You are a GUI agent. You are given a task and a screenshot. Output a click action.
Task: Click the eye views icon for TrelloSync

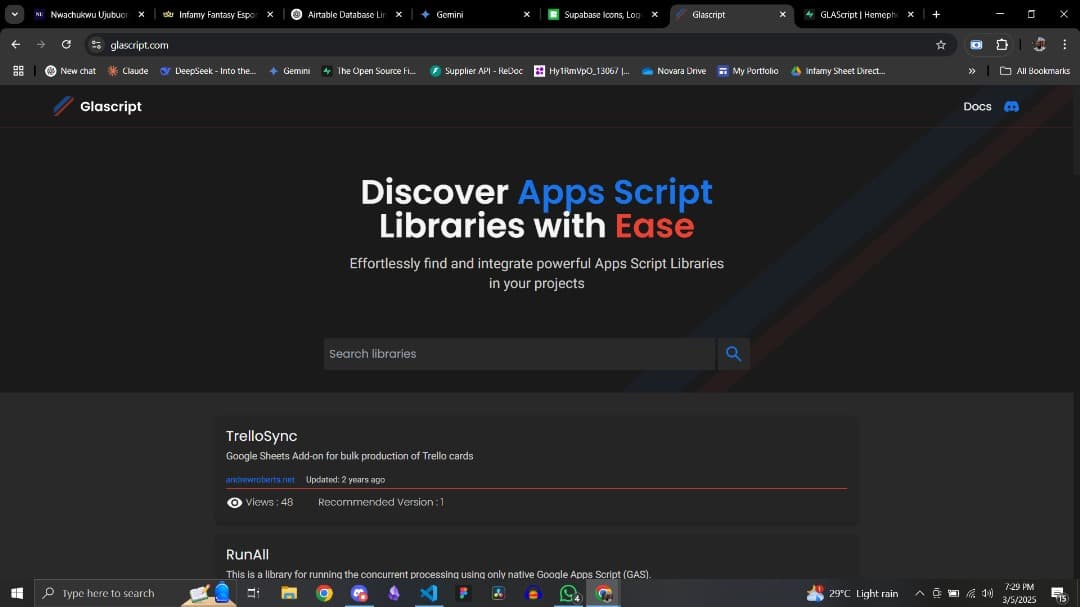pos(234,502)
